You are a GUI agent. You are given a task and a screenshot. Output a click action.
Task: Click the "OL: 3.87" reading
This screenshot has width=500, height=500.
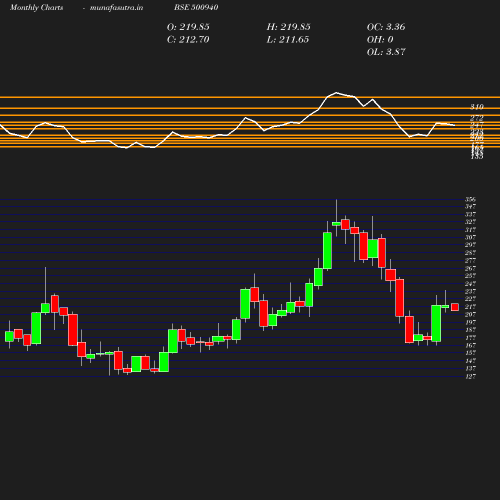pyautogui.click(x=386, y=52)
